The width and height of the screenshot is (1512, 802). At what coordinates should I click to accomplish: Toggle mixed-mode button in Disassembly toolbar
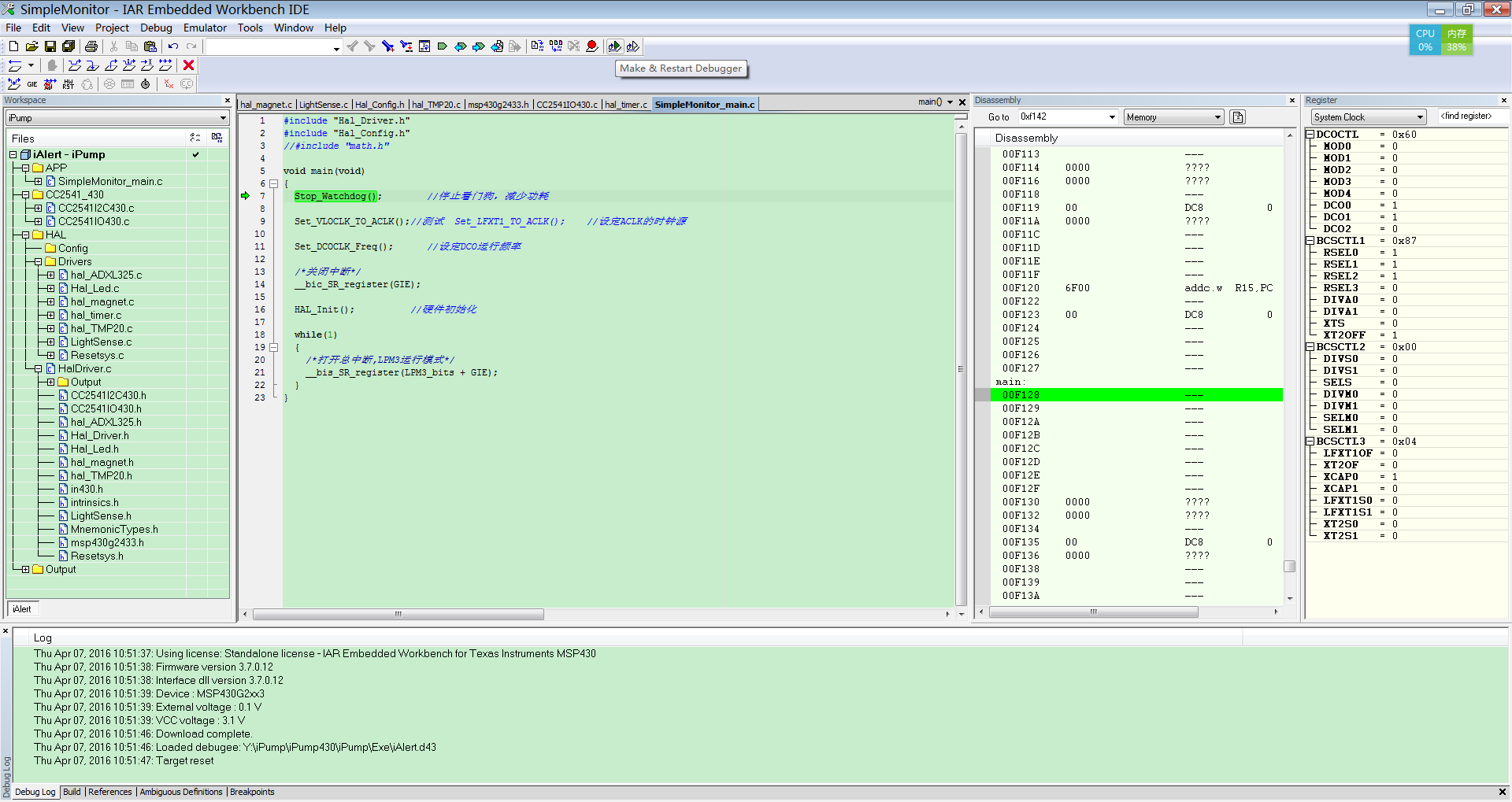[1238, 117]
